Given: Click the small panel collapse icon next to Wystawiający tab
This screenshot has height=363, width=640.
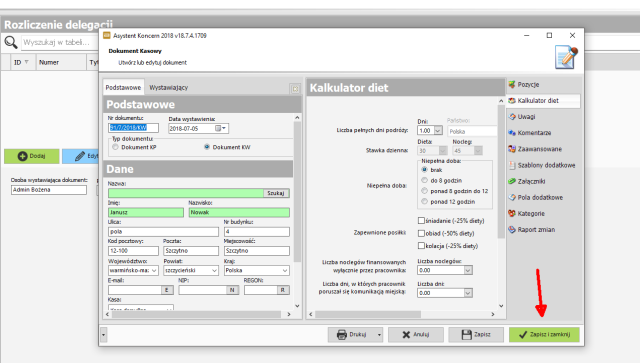Looking at the screenshot, I should point(295,89).
